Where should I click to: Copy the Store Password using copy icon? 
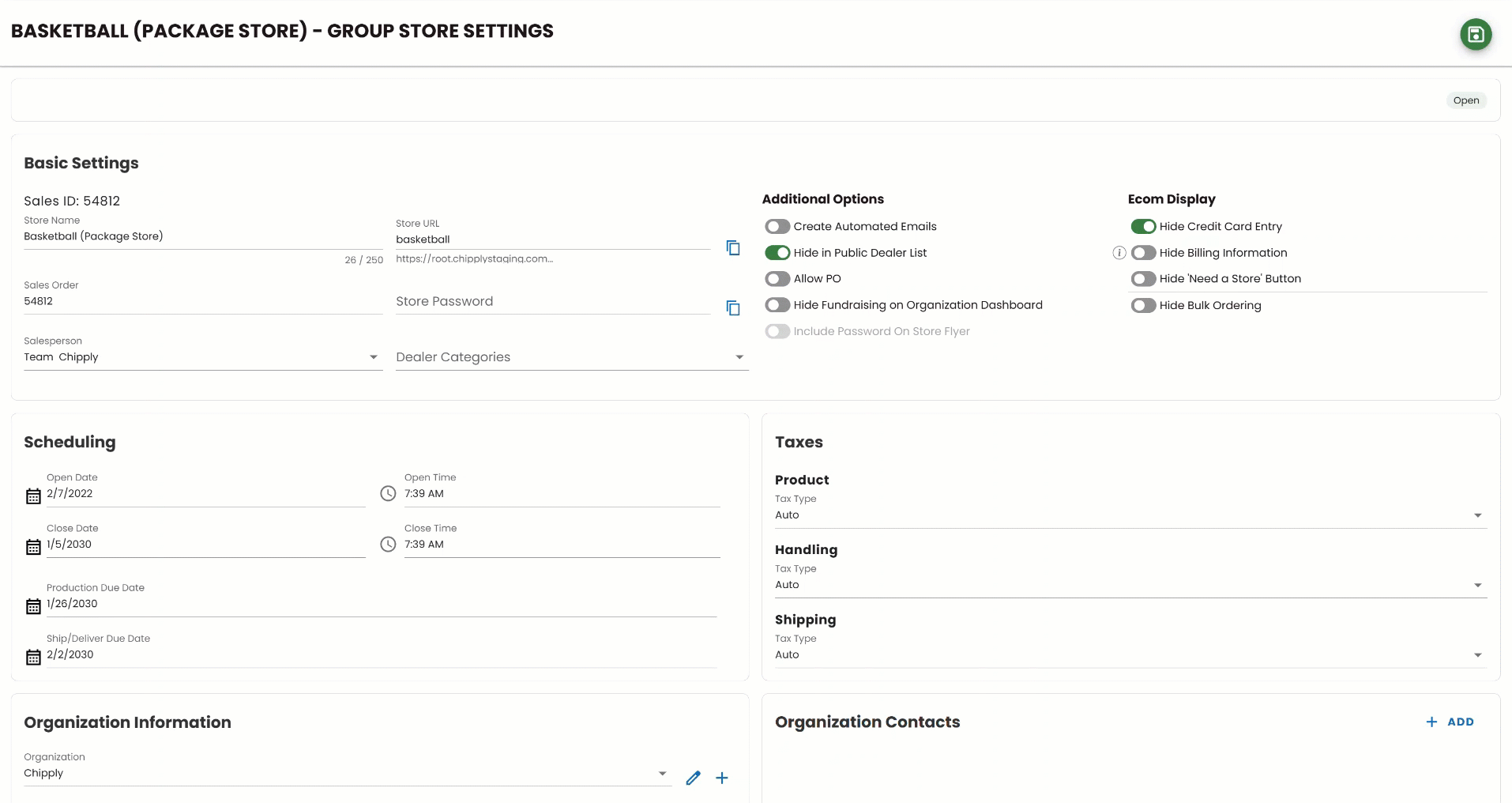click(x=732, y=308)
